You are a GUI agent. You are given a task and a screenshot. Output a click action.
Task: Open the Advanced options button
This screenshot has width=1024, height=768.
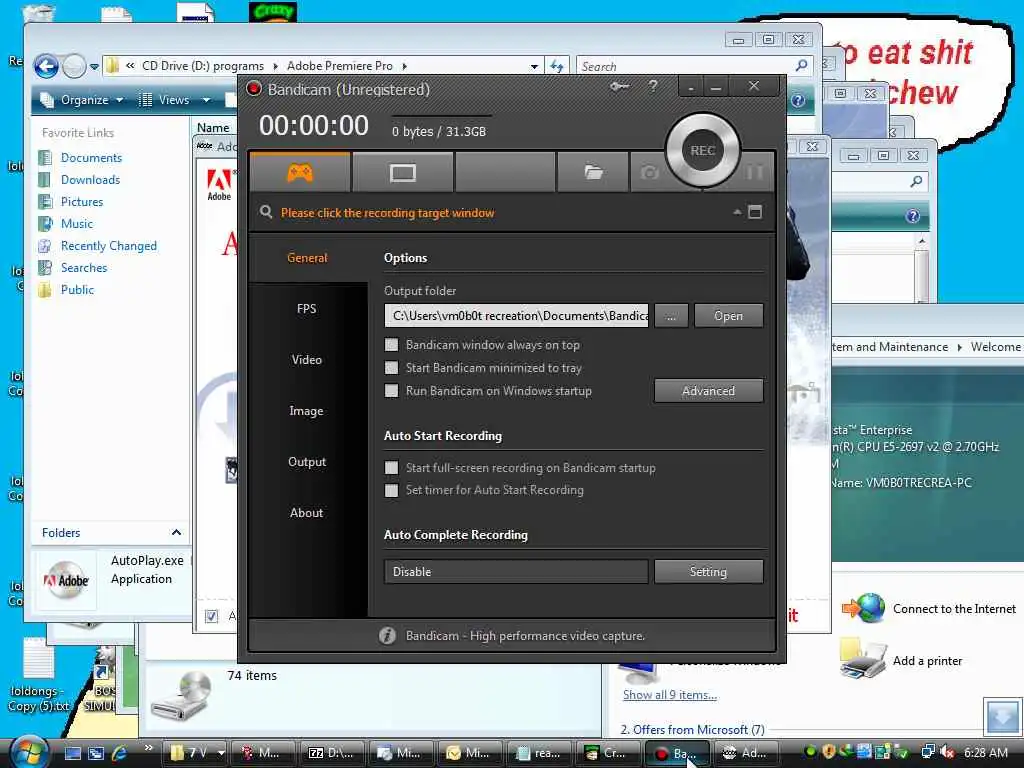tap(709, 391)
